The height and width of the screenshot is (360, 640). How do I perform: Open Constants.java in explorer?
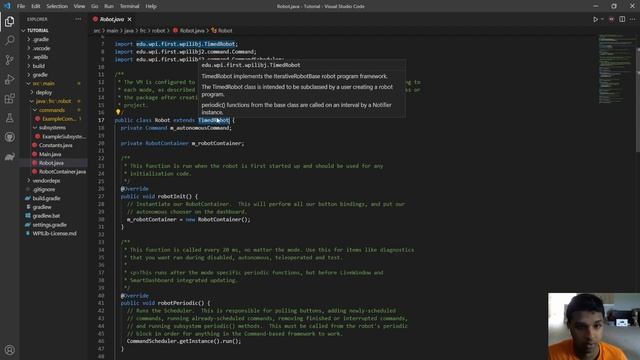click(53, 145)
